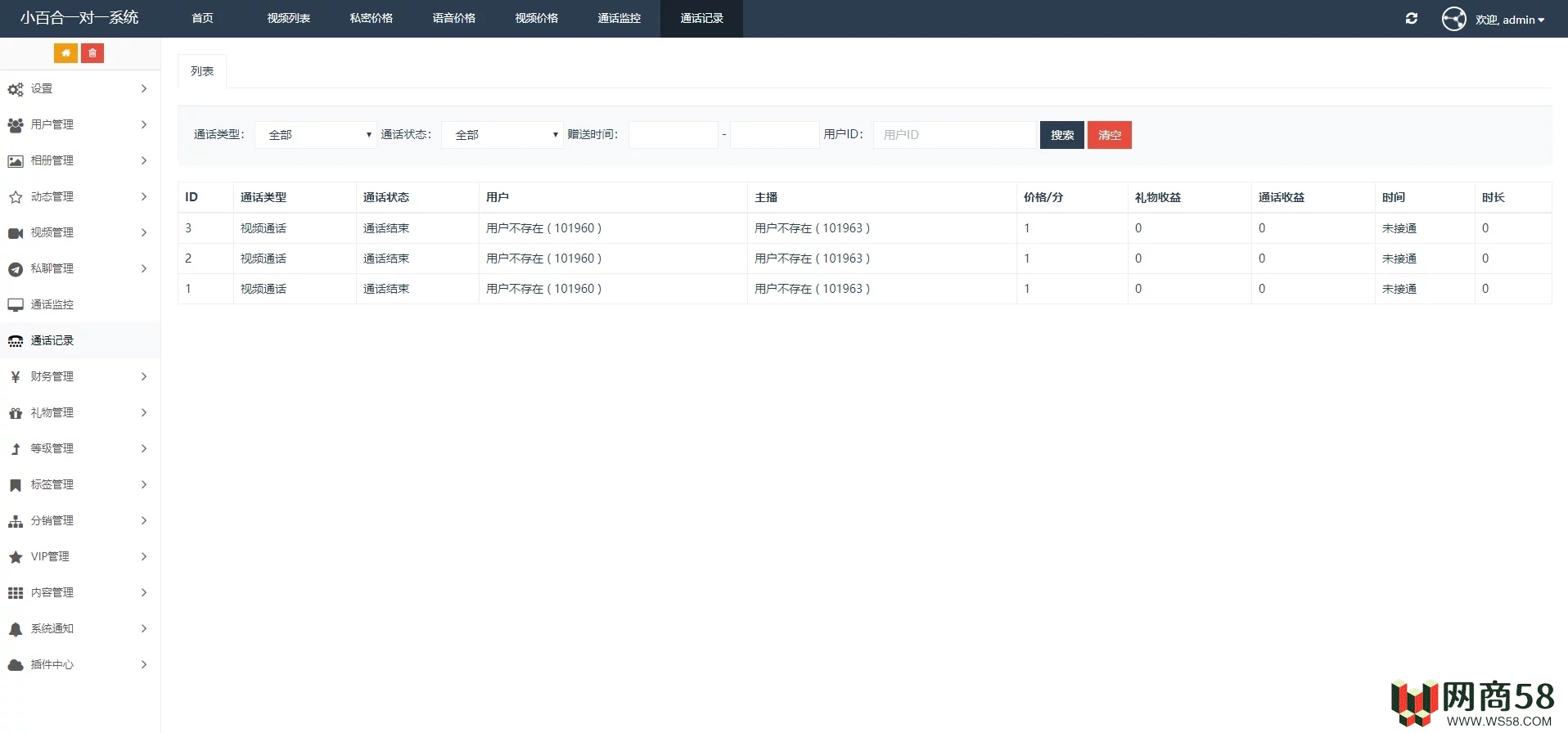The height and width of the screenshot is (733, 1568).
Task: Focus the 用户ID input field
Action: point(955,135)
